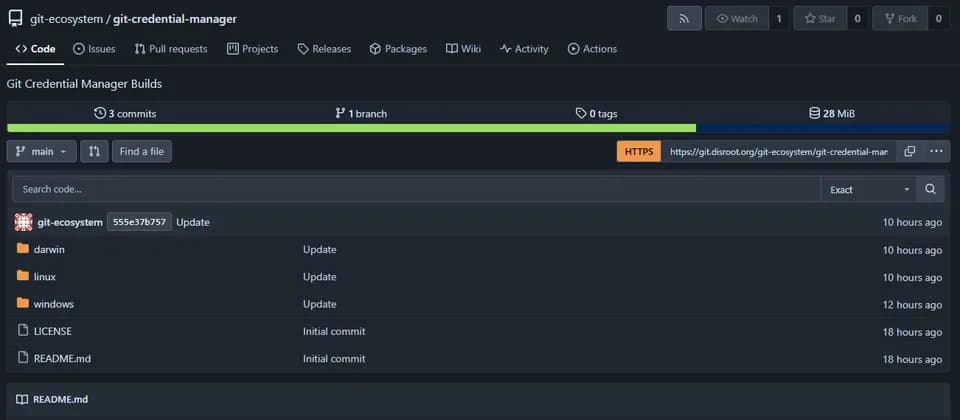This screenshot has width=960, height=420.
Task: Open the Update commit for windows
Action: (320, 304)
